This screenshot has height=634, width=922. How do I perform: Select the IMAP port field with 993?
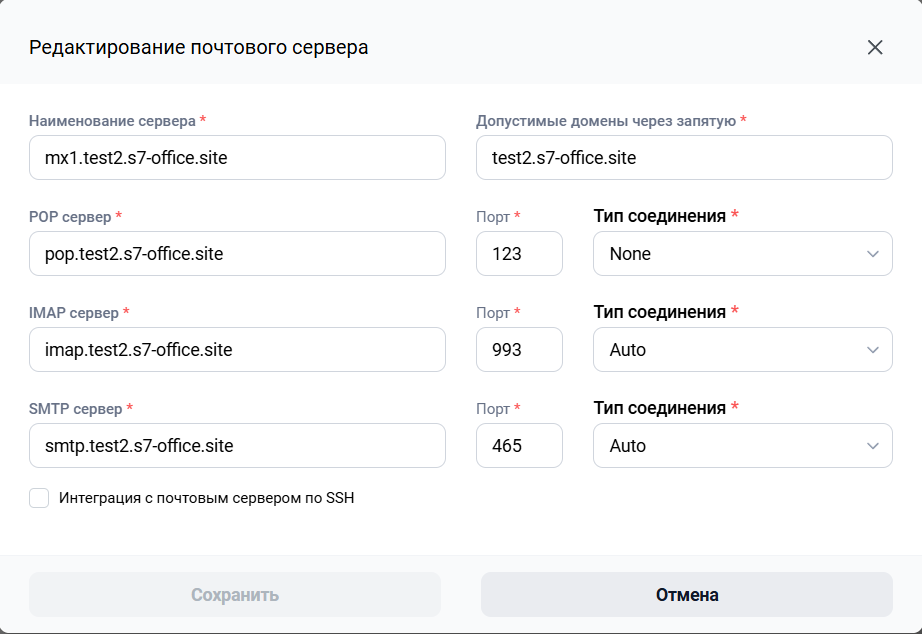519,349
